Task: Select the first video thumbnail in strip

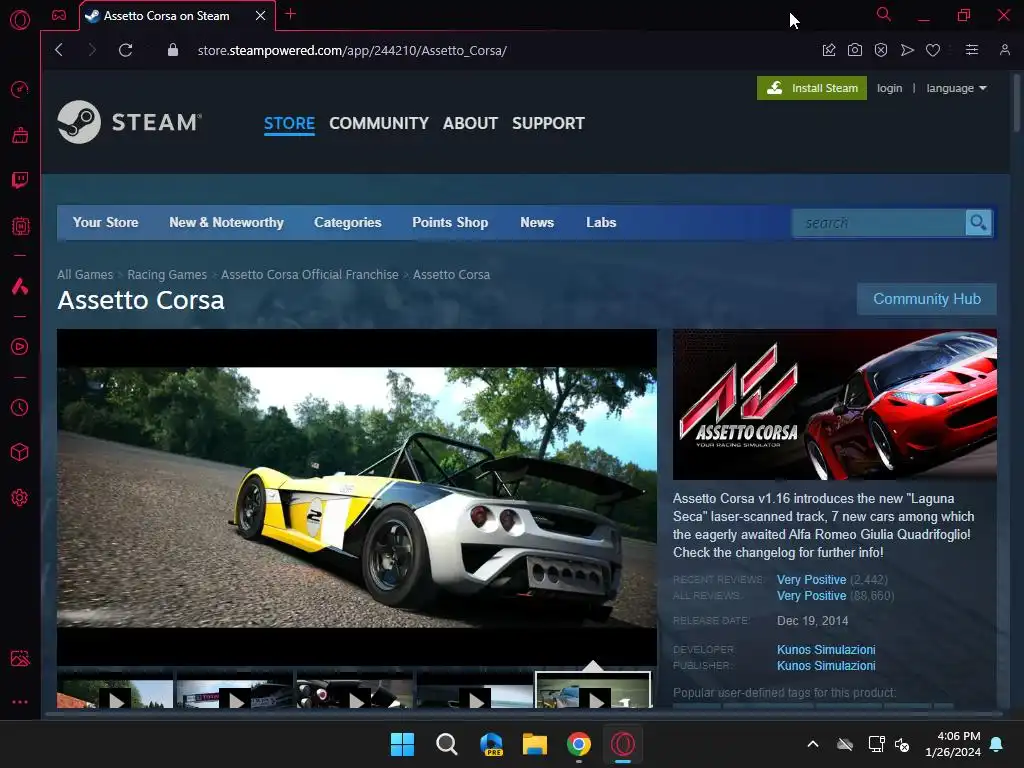Action: (x=115, y=695)
